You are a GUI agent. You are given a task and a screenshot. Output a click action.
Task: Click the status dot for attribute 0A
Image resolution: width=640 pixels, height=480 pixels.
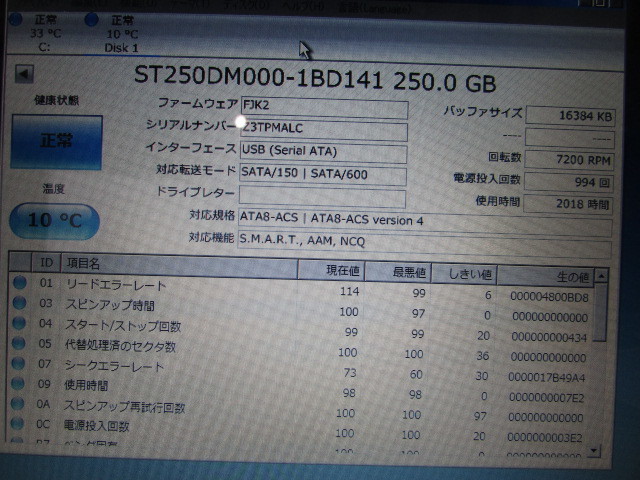[17, 403]
